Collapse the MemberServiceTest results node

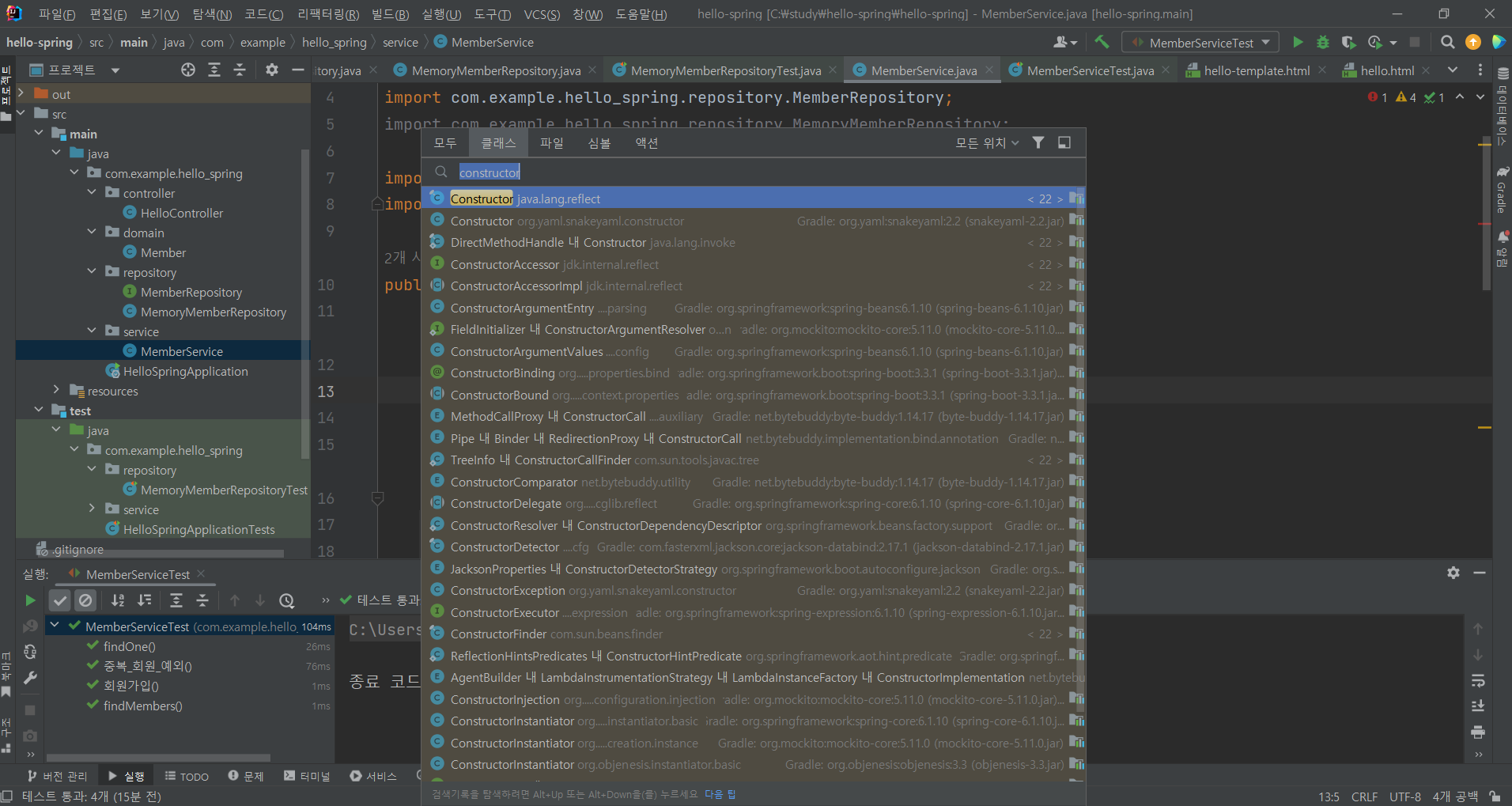55,626
